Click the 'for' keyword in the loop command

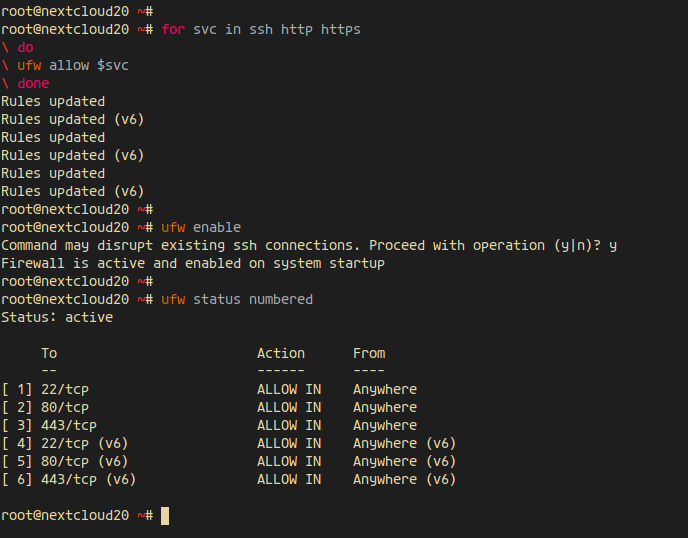pos(173,29)
